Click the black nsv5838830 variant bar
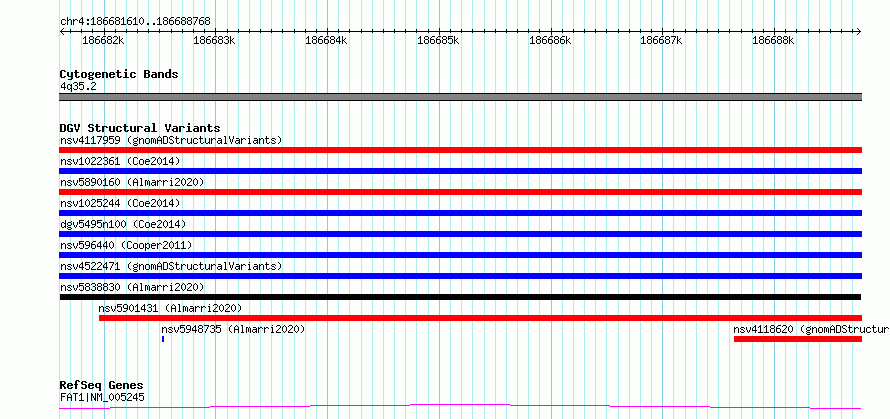 point(460,297)
